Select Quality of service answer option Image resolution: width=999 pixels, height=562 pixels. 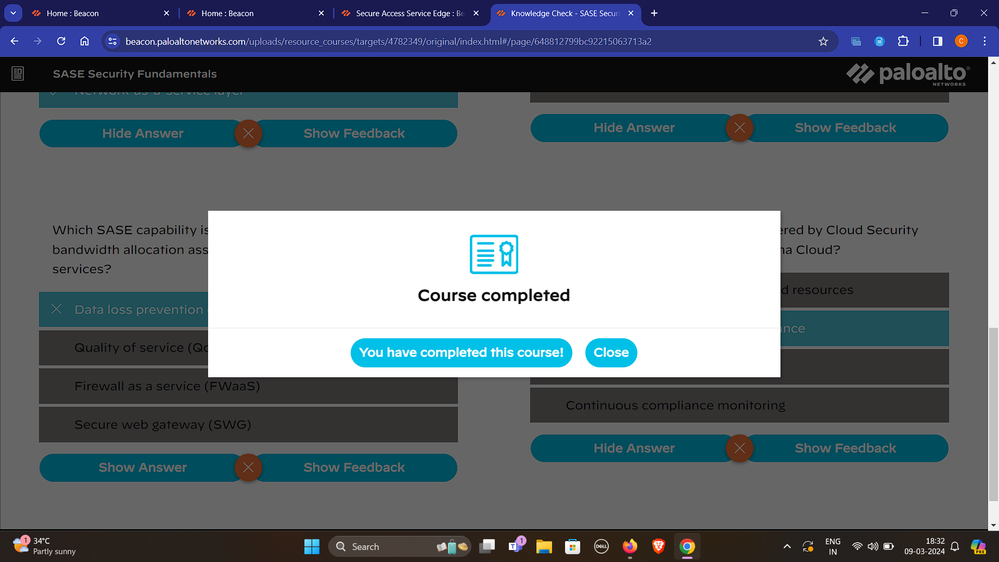pyautogui.click(x=124, y=348)
